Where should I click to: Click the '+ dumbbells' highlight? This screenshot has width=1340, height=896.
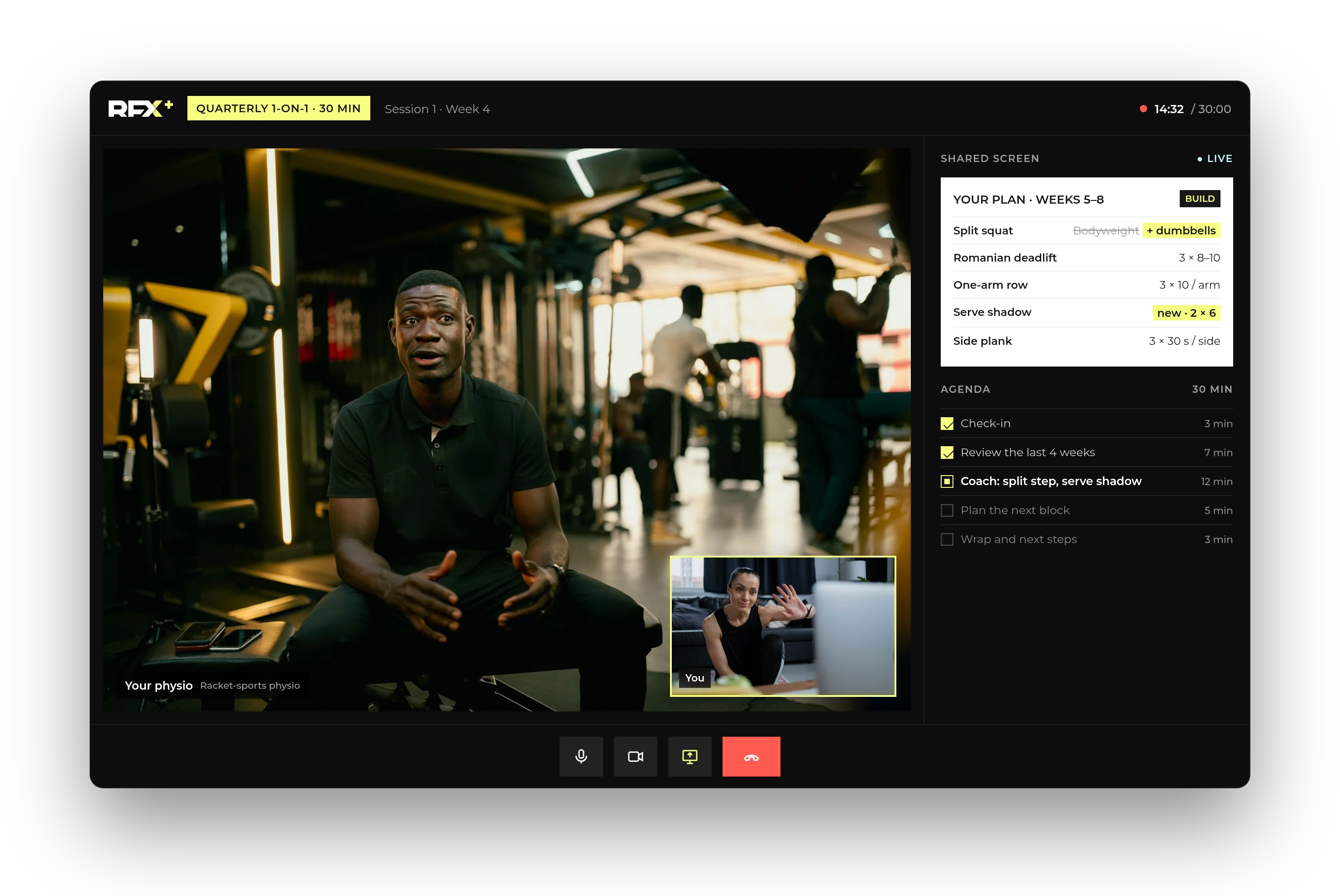1181,230
